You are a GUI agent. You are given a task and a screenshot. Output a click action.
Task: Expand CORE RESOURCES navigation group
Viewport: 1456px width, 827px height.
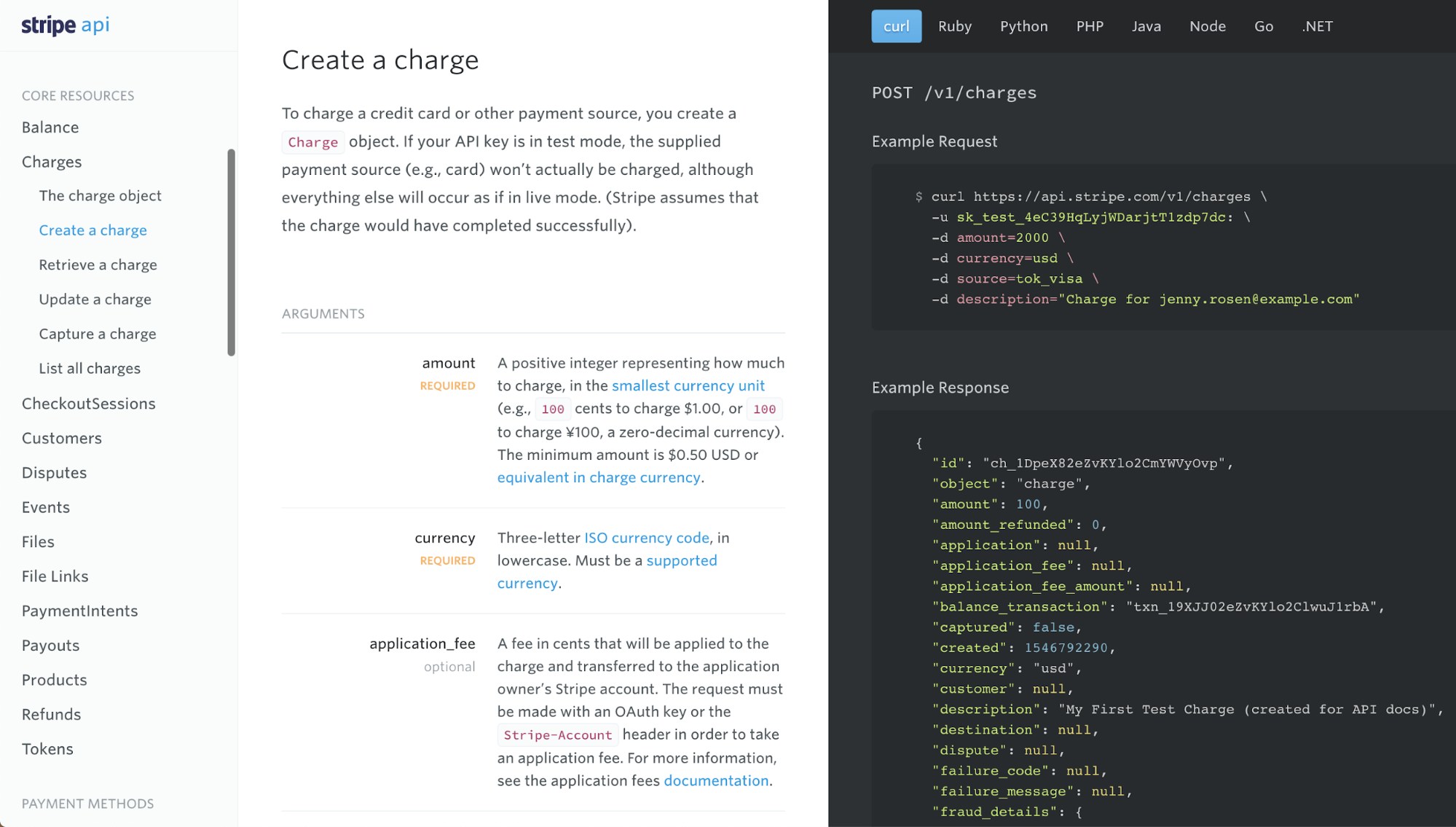pos(78,95)
